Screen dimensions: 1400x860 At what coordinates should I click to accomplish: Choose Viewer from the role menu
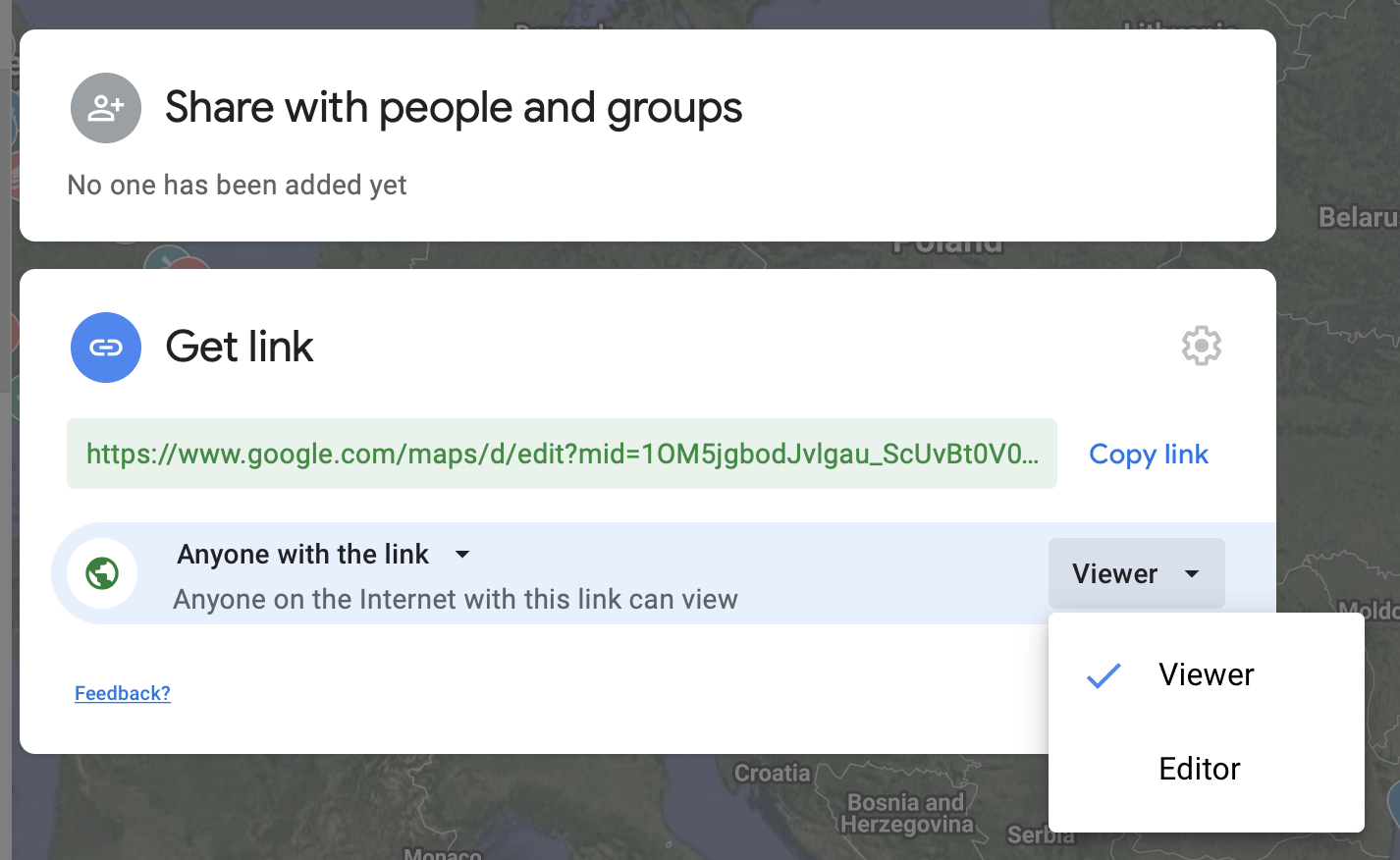tap(1206, 675)
